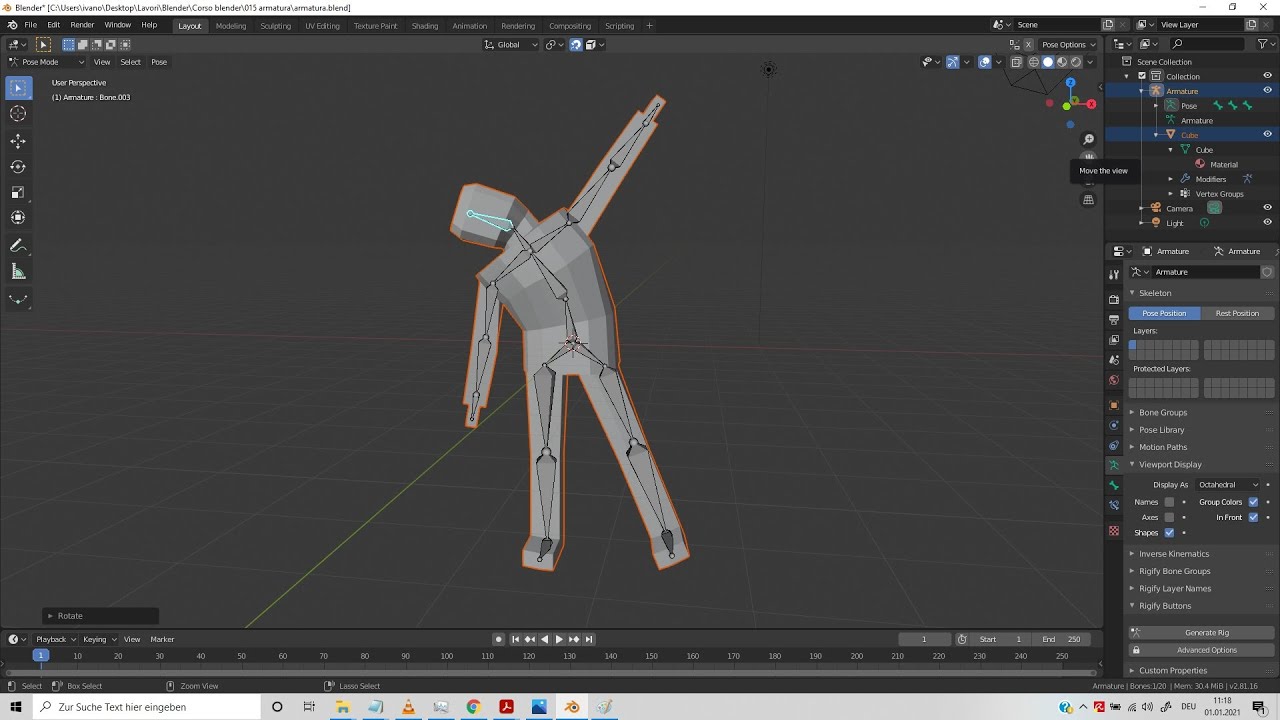Play the animation forward
The height and width of the screenshot is (720, 1280).
click(559, 639)
